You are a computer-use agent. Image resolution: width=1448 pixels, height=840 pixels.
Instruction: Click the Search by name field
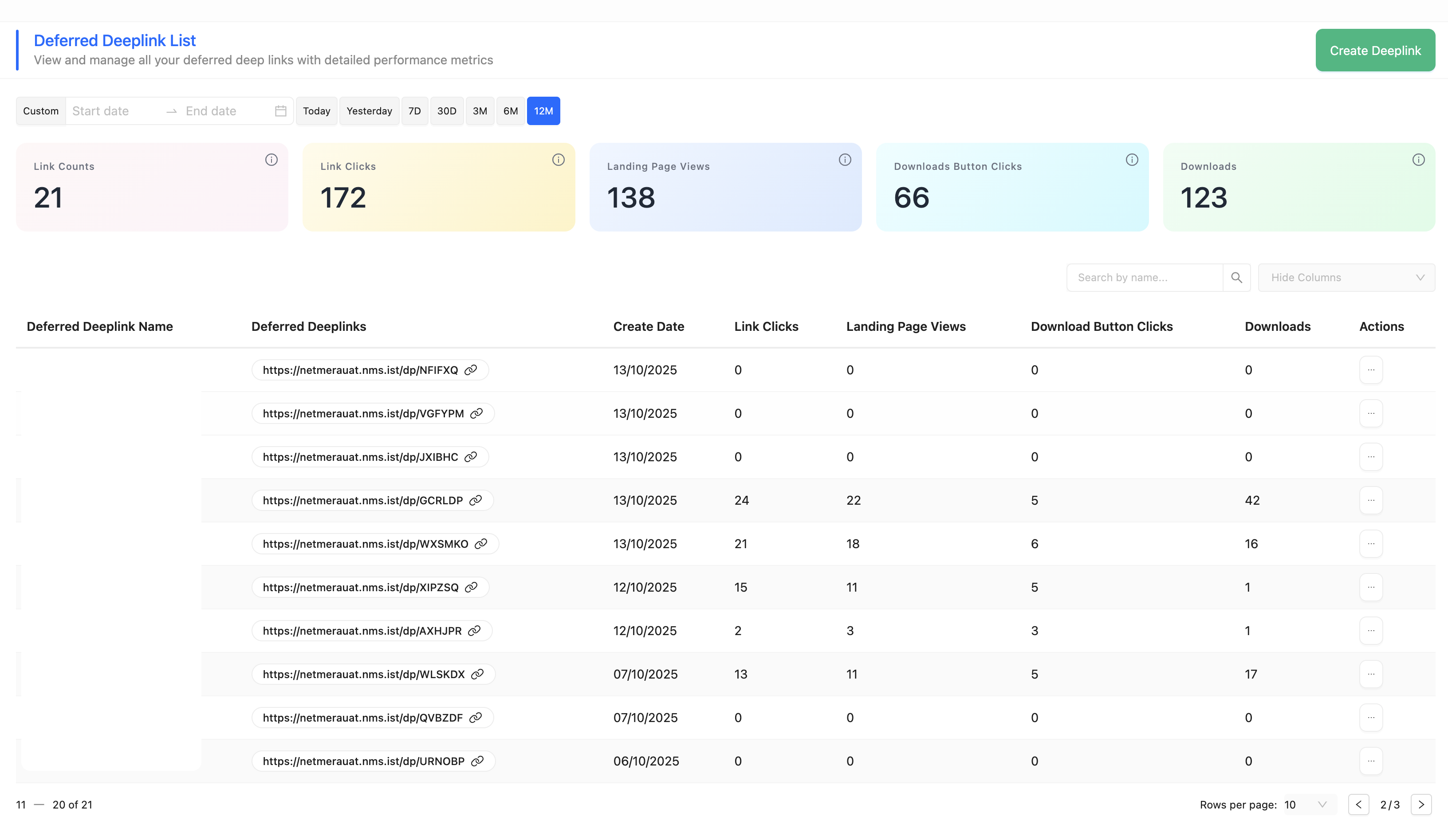(1144, 278)
